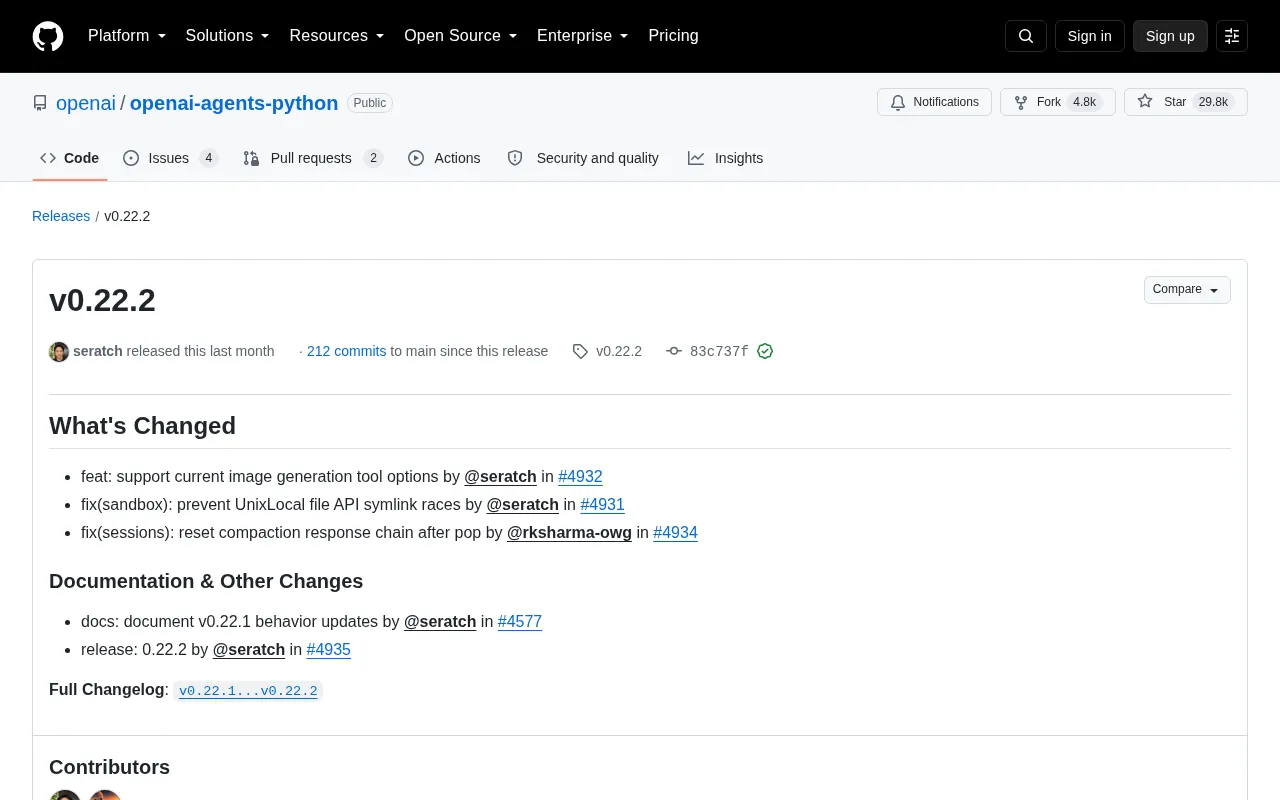Image resolution: width=1280 pixels, height=800 pixels.
Task: Open the appearance settings icon button
Action: point(1232,36)
